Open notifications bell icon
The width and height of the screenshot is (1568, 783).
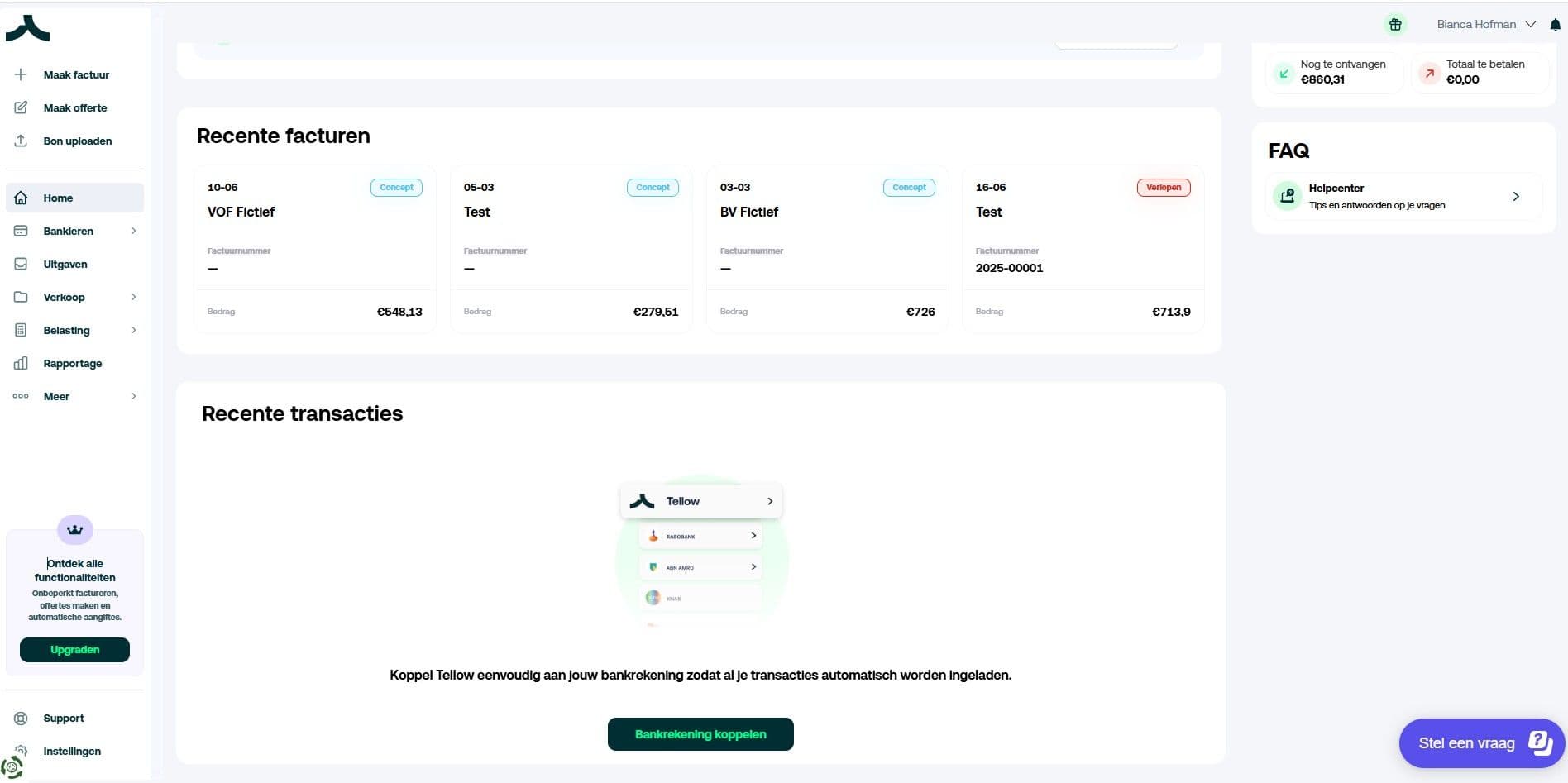tap(1555, 25)
